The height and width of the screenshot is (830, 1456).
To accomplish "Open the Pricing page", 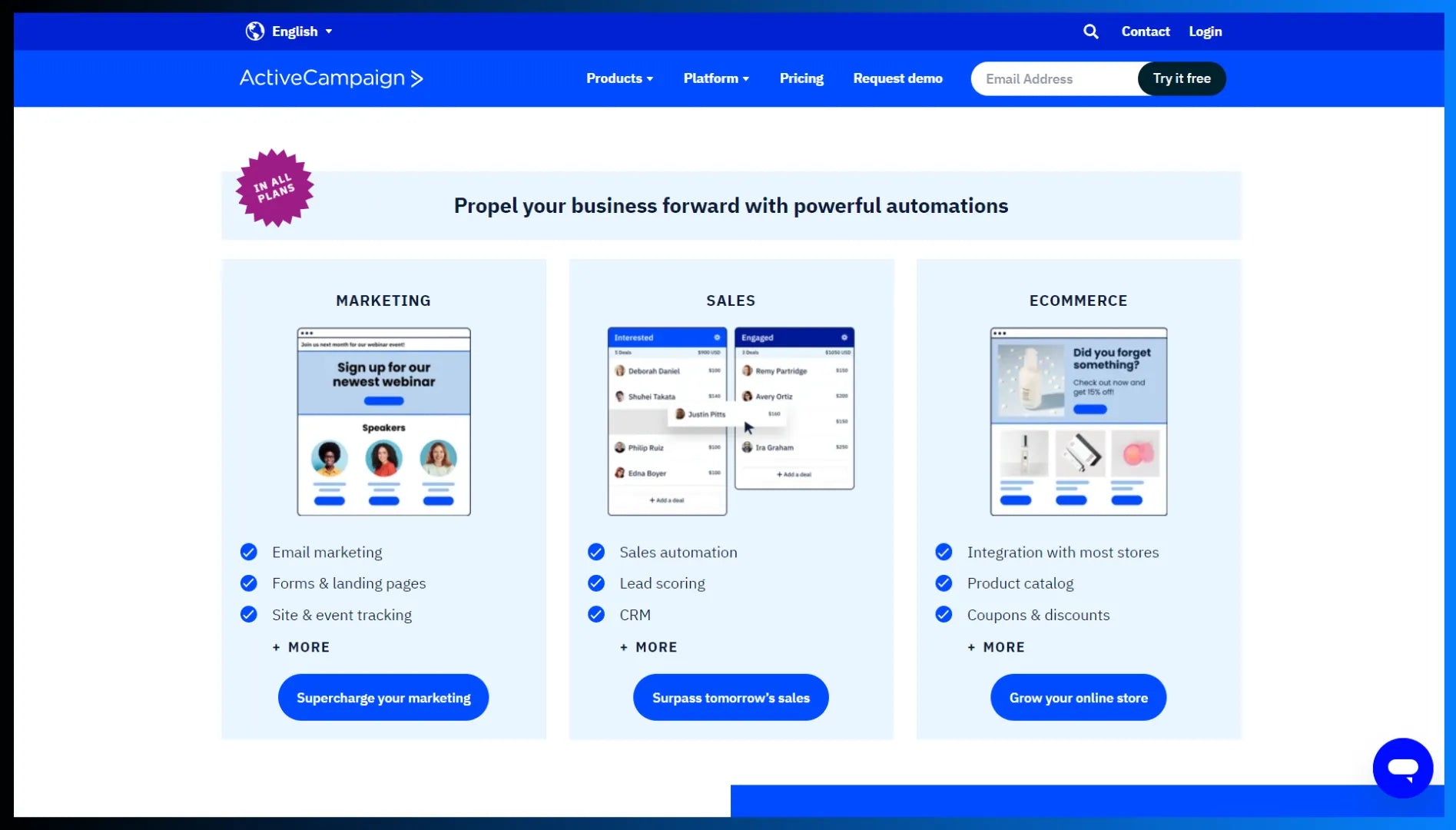I will [x=801, y=78].
